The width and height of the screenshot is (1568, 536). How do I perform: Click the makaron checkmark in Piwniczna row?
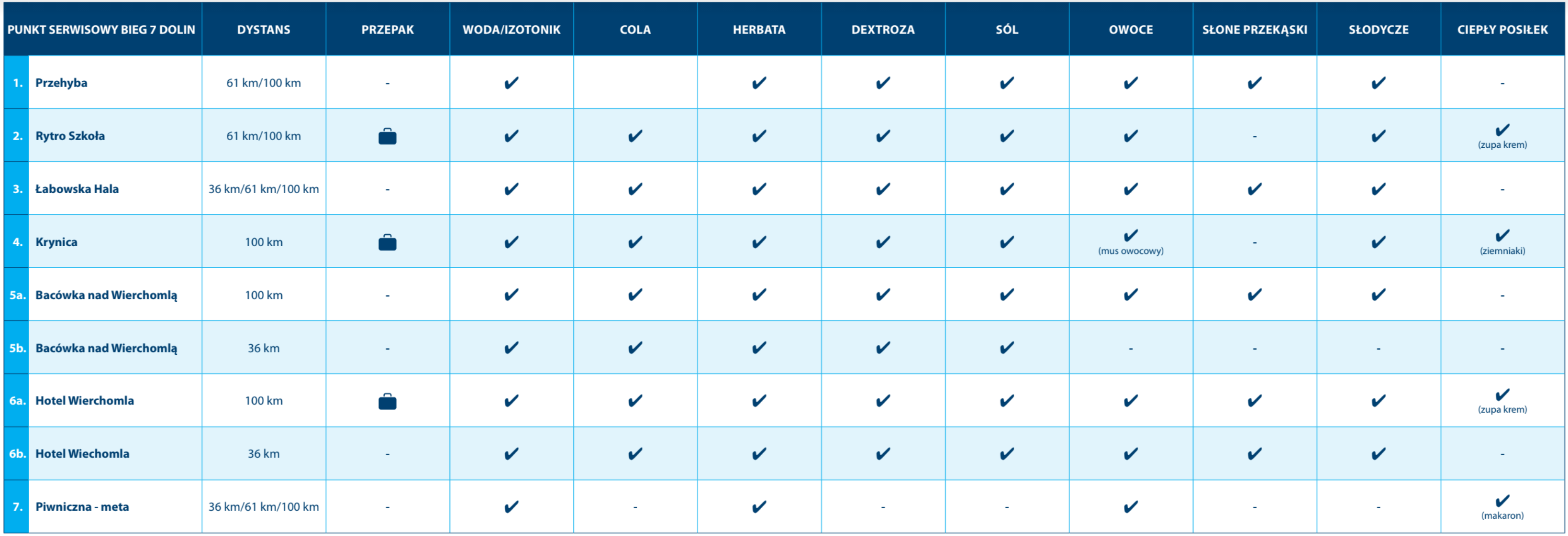1501,500
